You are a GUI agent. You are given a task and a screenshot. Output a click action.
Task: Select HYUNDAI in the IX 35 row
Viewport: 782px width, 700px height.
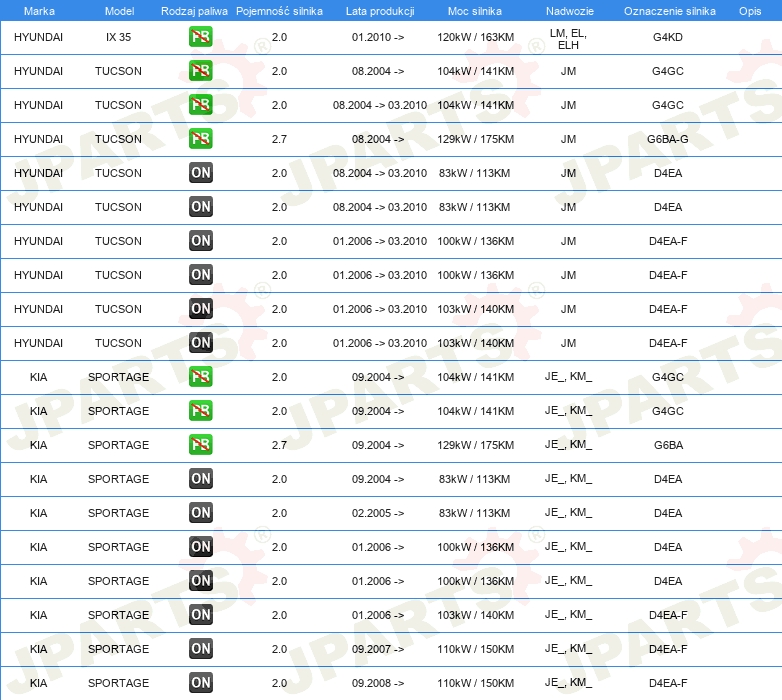point(38,37)
